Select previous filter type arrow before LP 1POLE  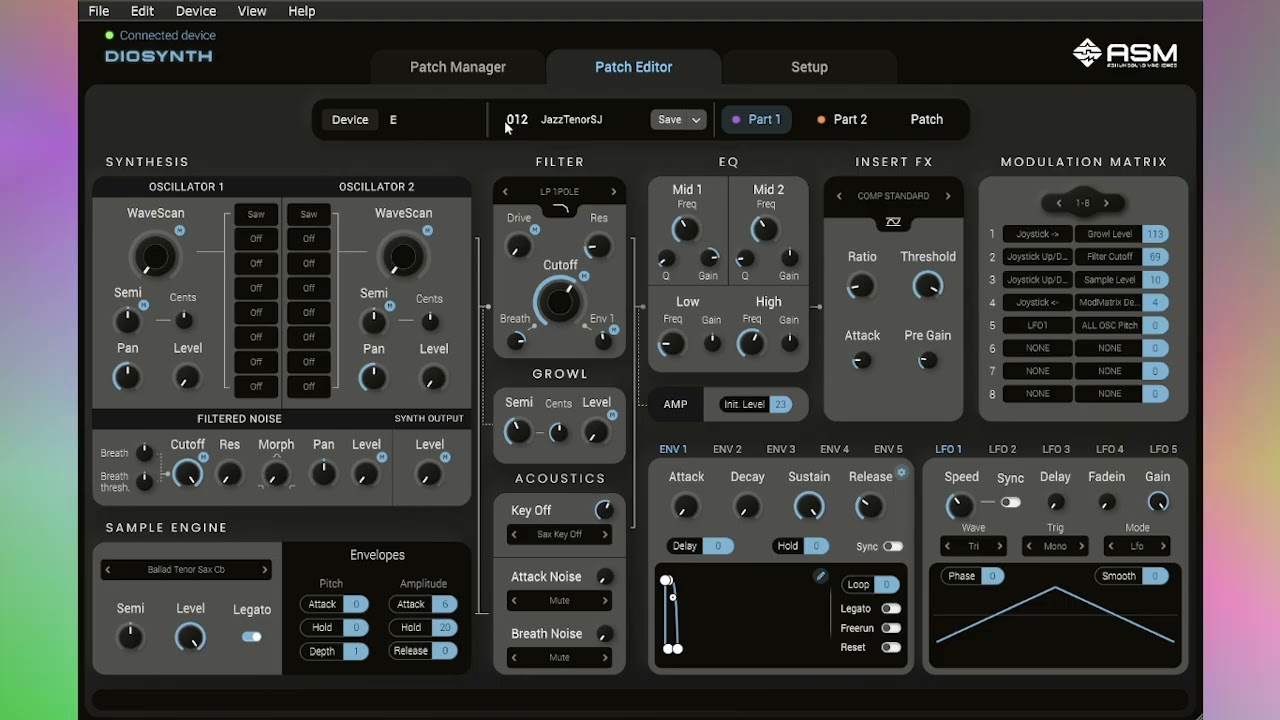point(505,191)
